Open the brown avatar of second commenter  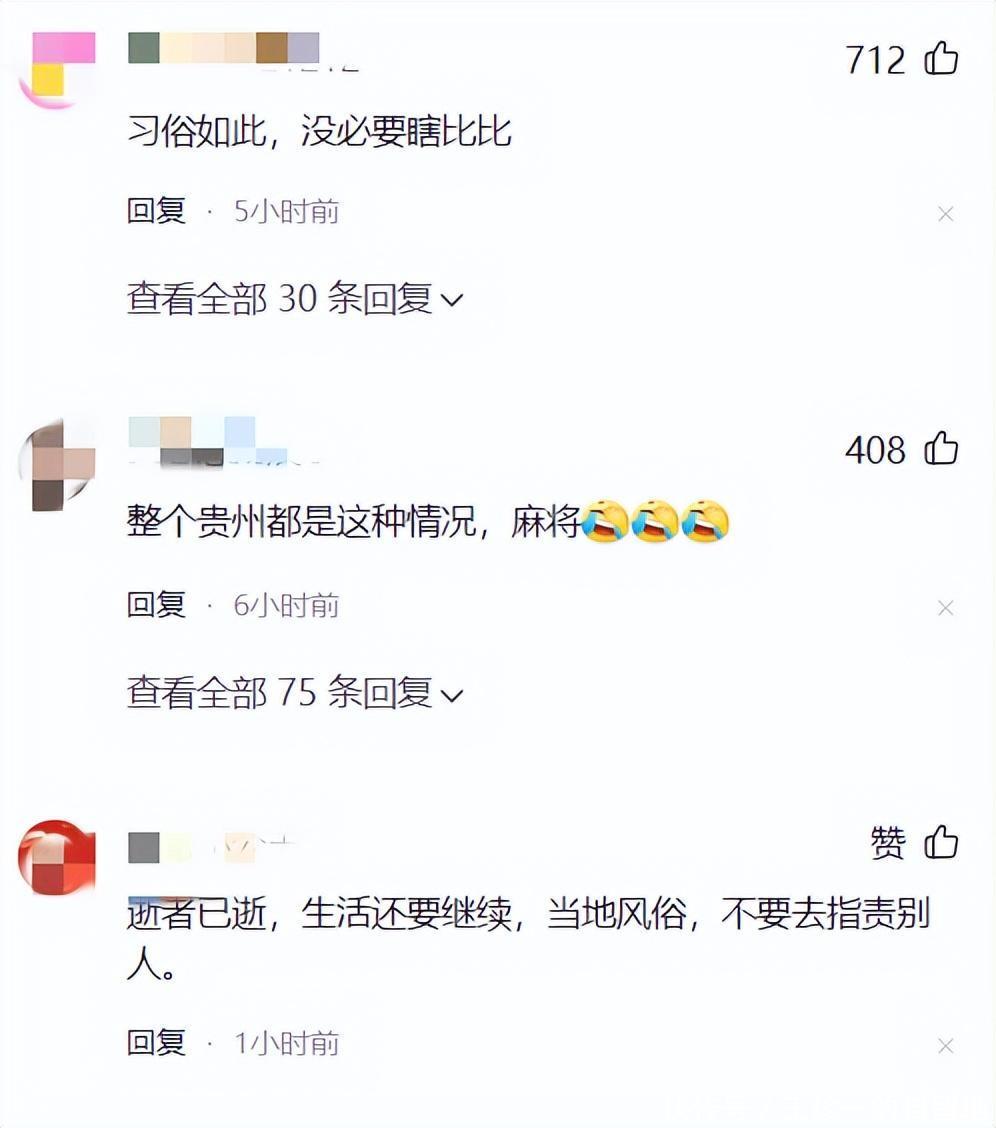tap(57, 464)
